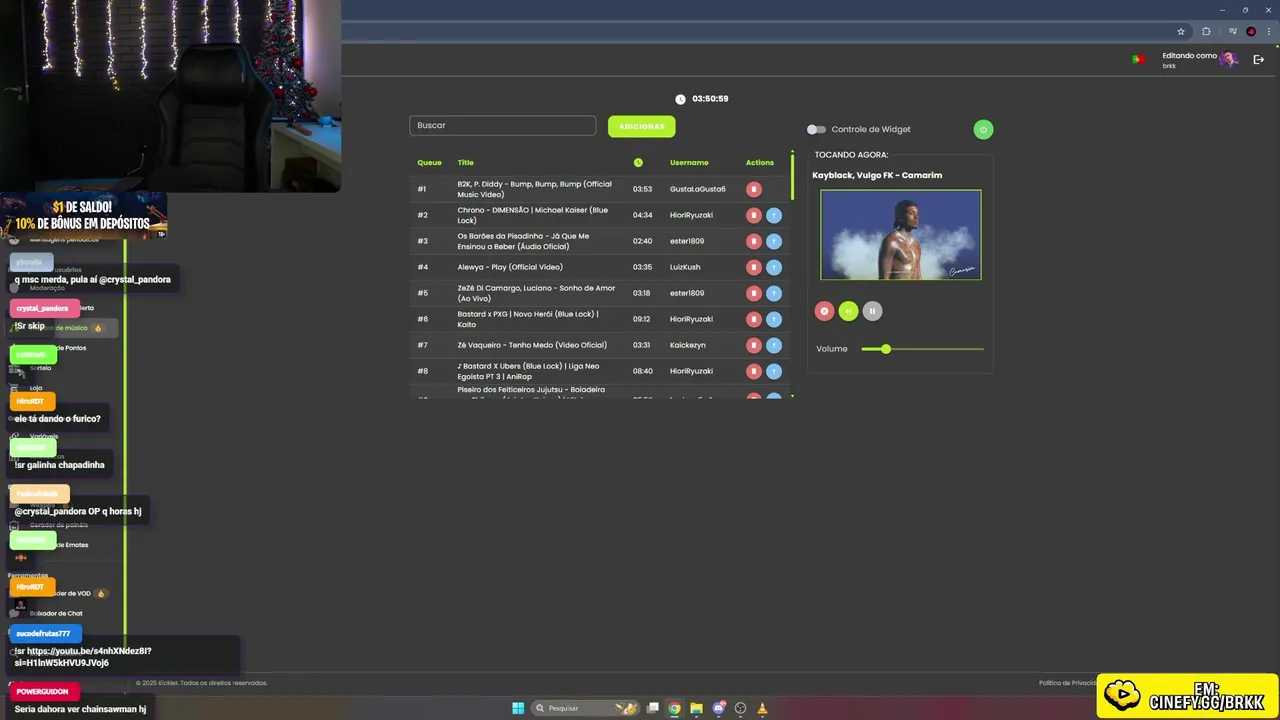Click the now playing title 'Kayblack, Vulgo FK - Camarim'
This screenshot has width=1280, height=720.
coord(877,175)
